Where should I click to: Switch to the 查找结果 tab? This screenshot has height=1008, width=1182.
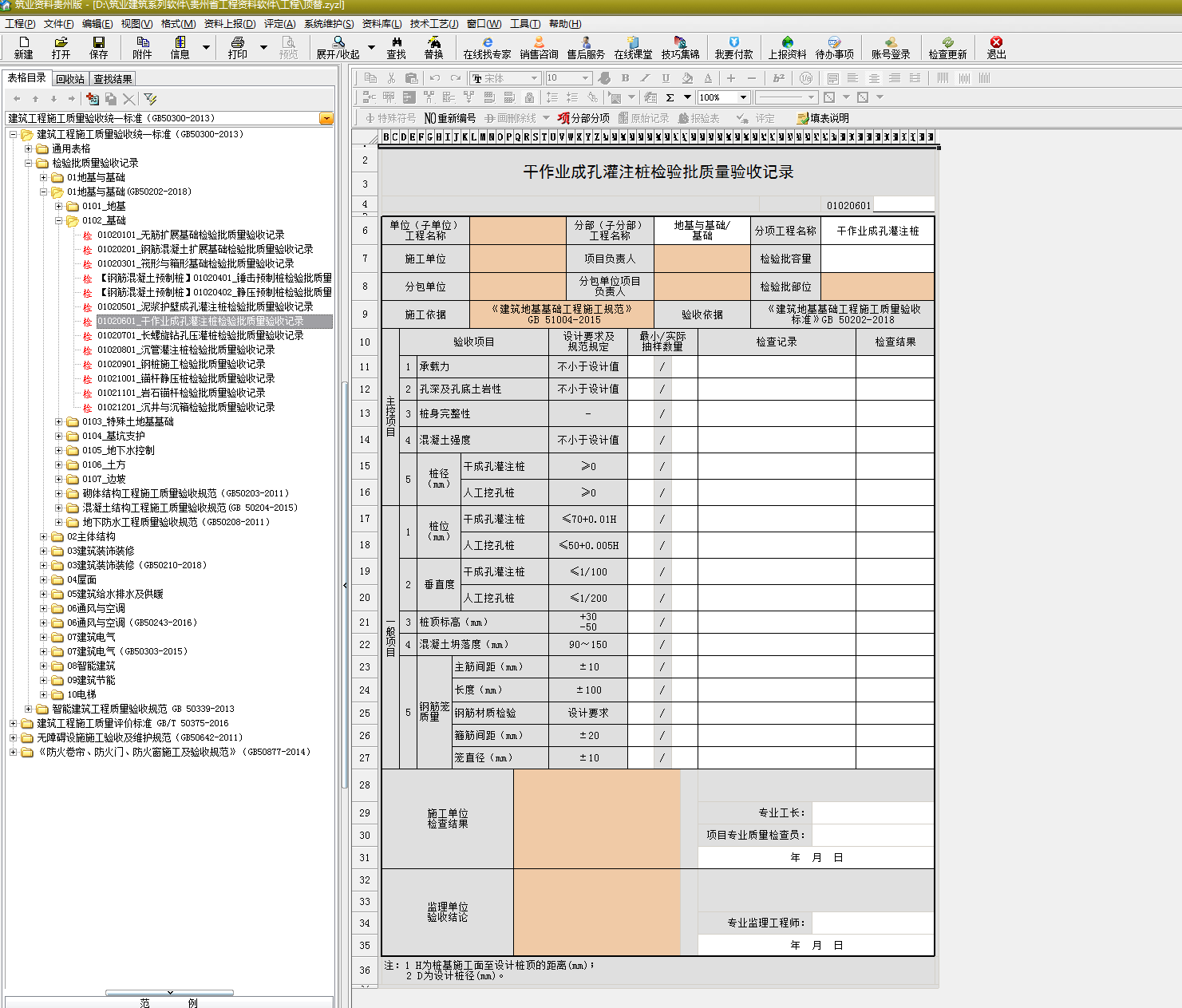point(113,79)
